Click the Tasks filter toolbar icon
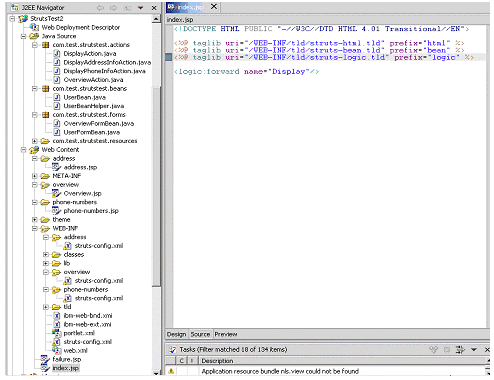 pos(460,349)
